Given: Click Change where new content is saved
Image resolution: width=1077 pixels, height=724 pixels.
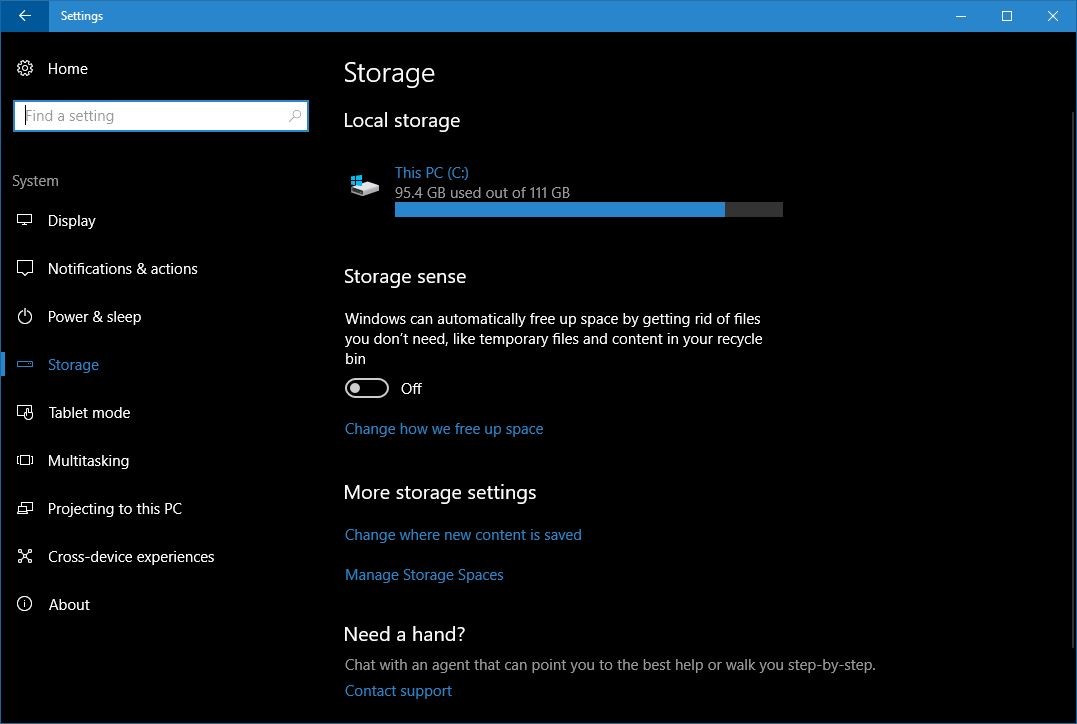Looking at the screenshot, I should (463, 534).
